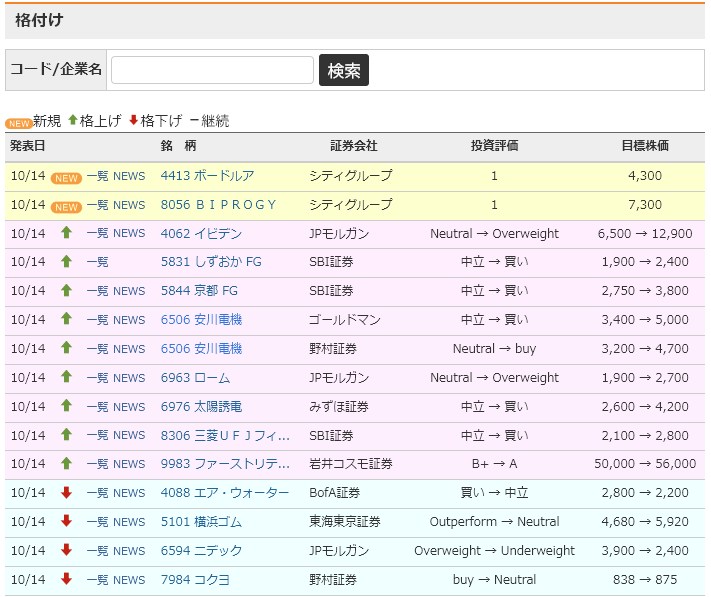Click the NEW badge in the BIPROGY row
Screen dimensions: 711x597
coord(66,206)
